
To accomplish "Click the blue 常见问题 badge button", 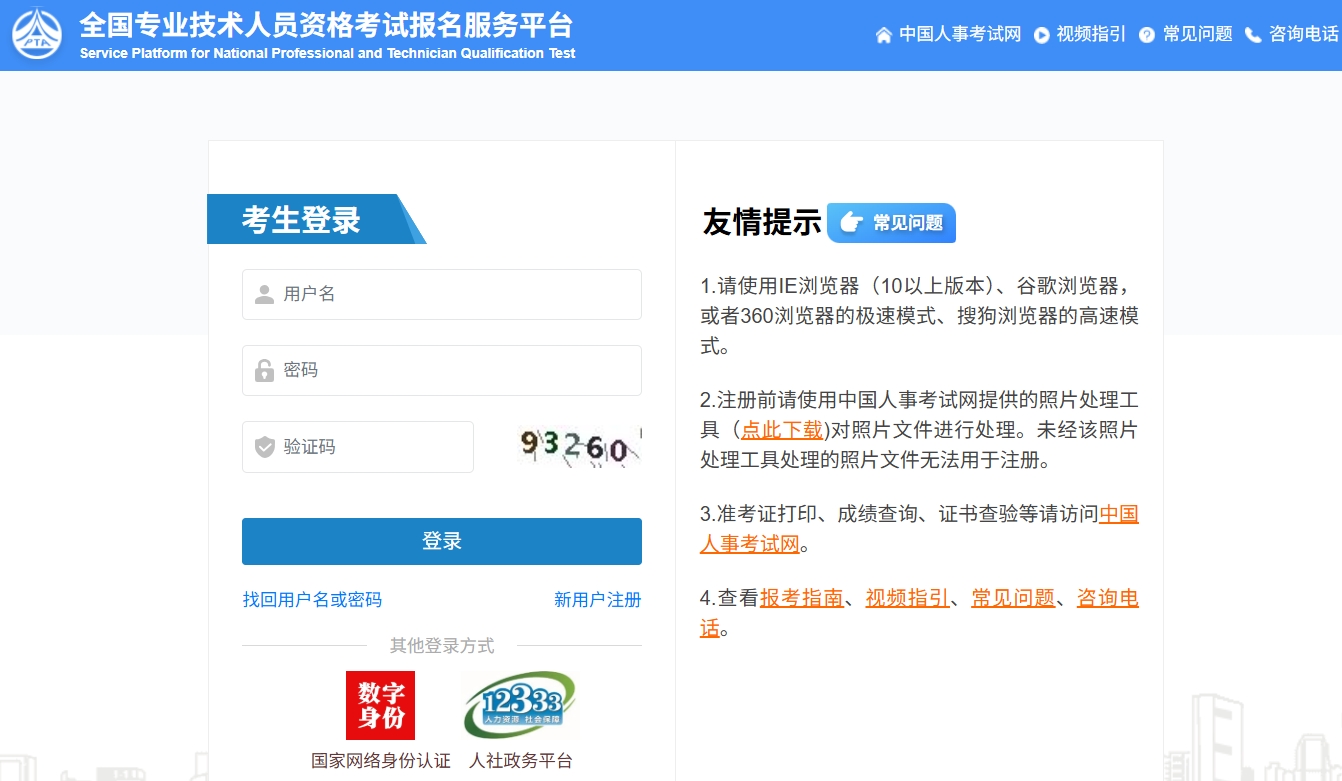I will click(x=891, y=223).
